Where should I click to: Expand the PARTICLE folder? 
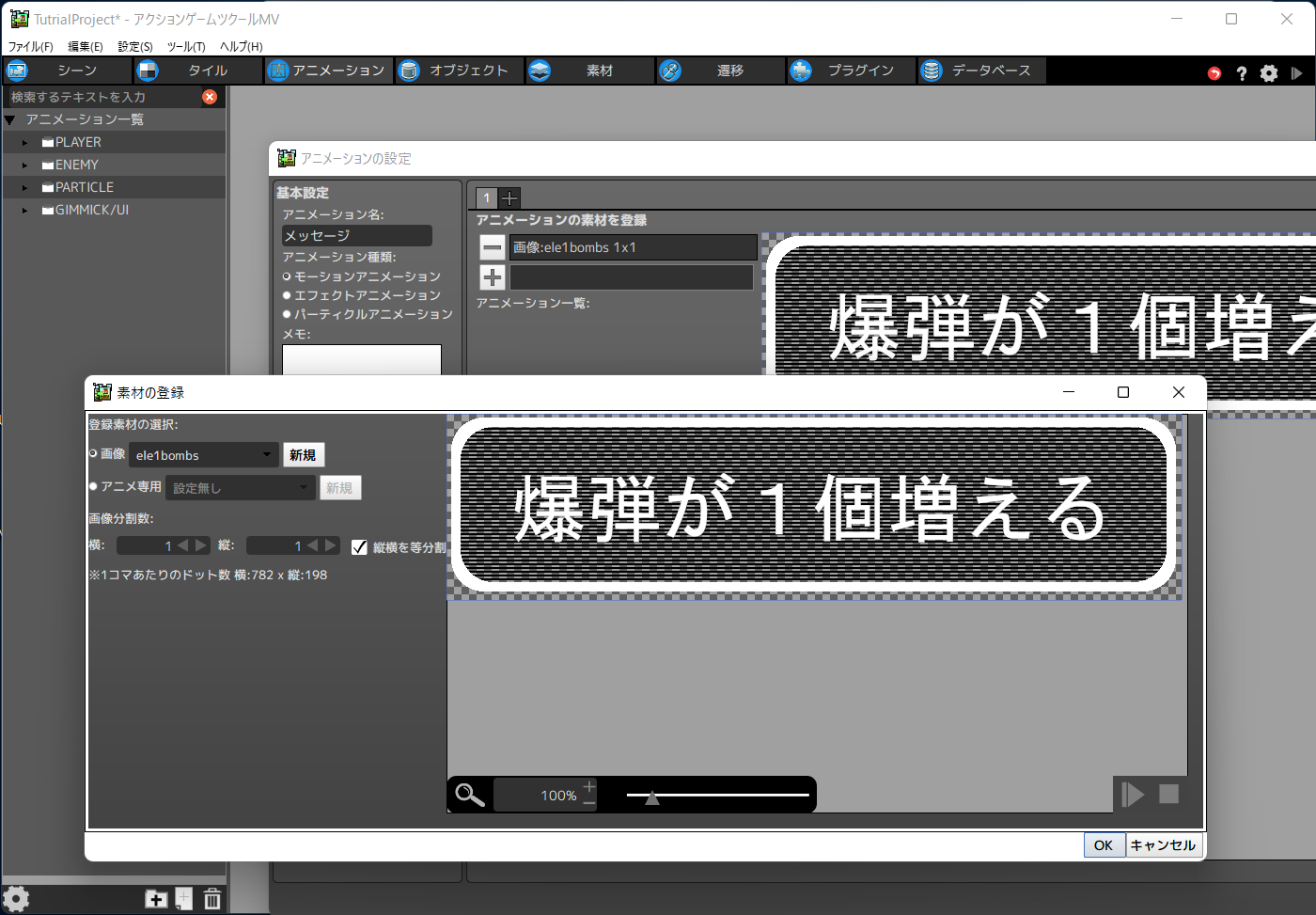(25, 188)
